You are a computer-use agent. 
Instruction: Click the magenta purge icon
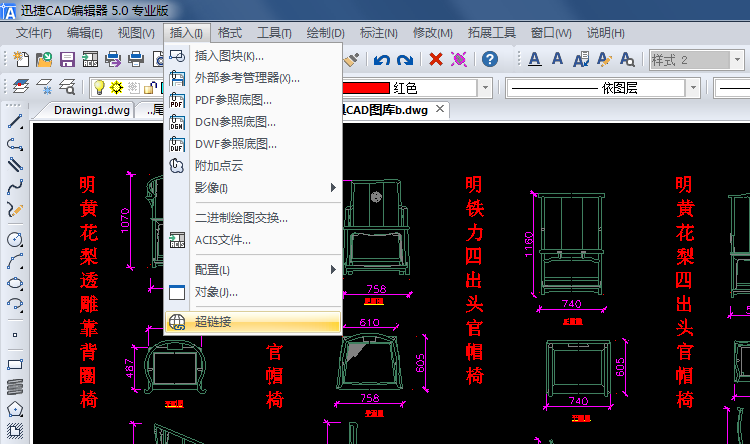pyautogui.click(x=459, y=59)
